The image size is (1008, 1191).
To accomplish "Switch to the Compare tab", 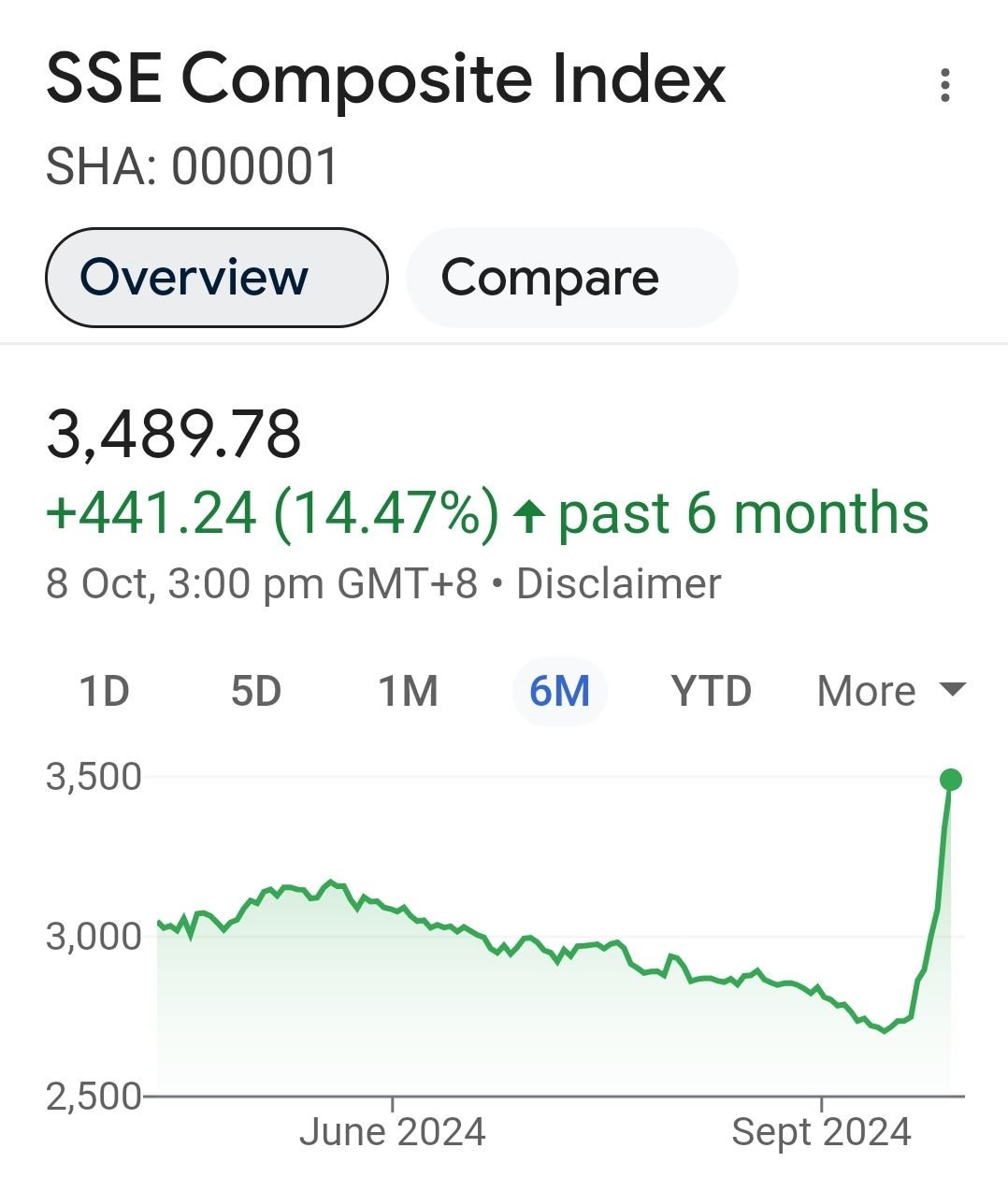I will [572, 278].
